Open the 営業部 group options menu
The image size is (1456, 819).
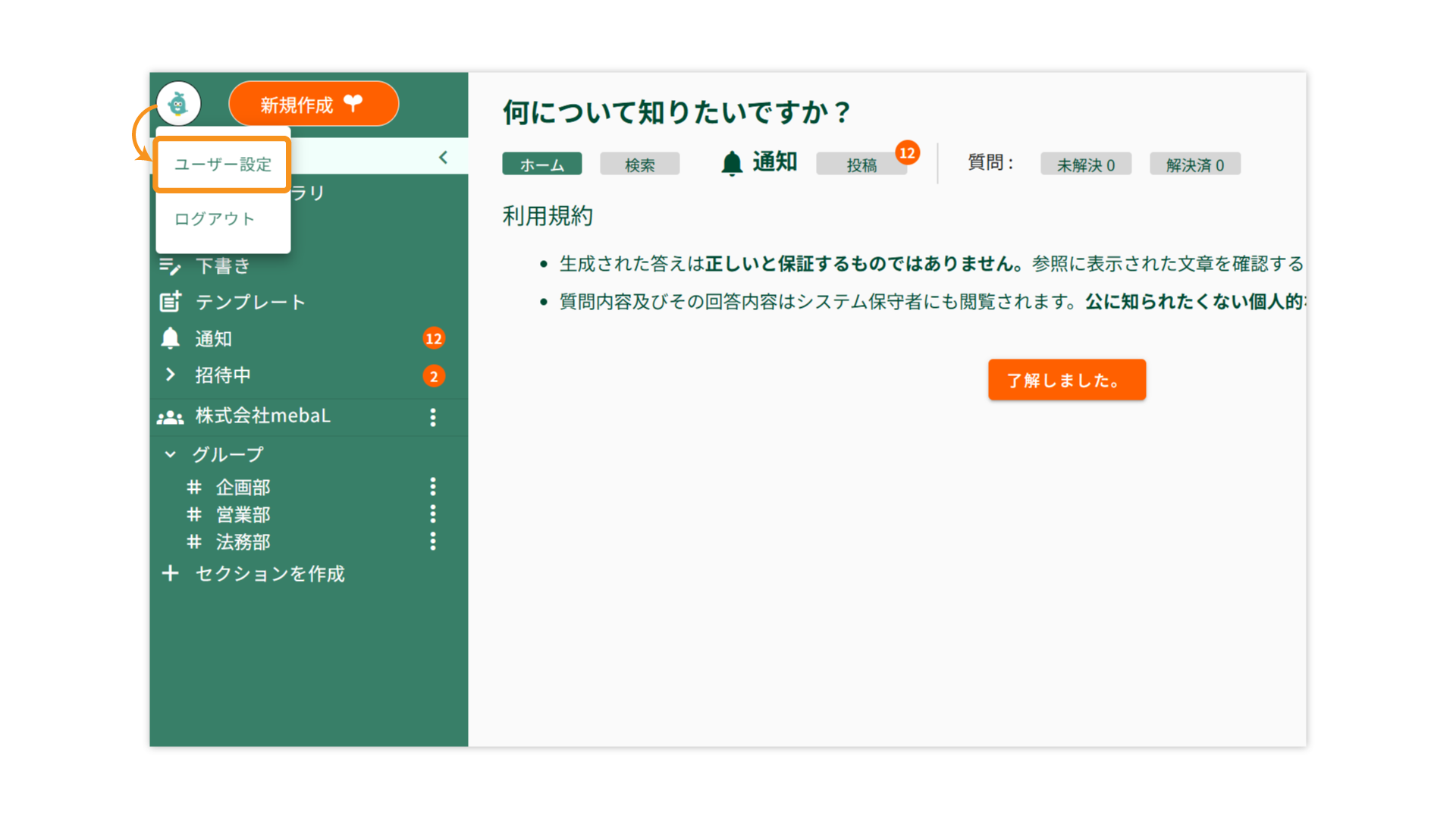(433, 514)
